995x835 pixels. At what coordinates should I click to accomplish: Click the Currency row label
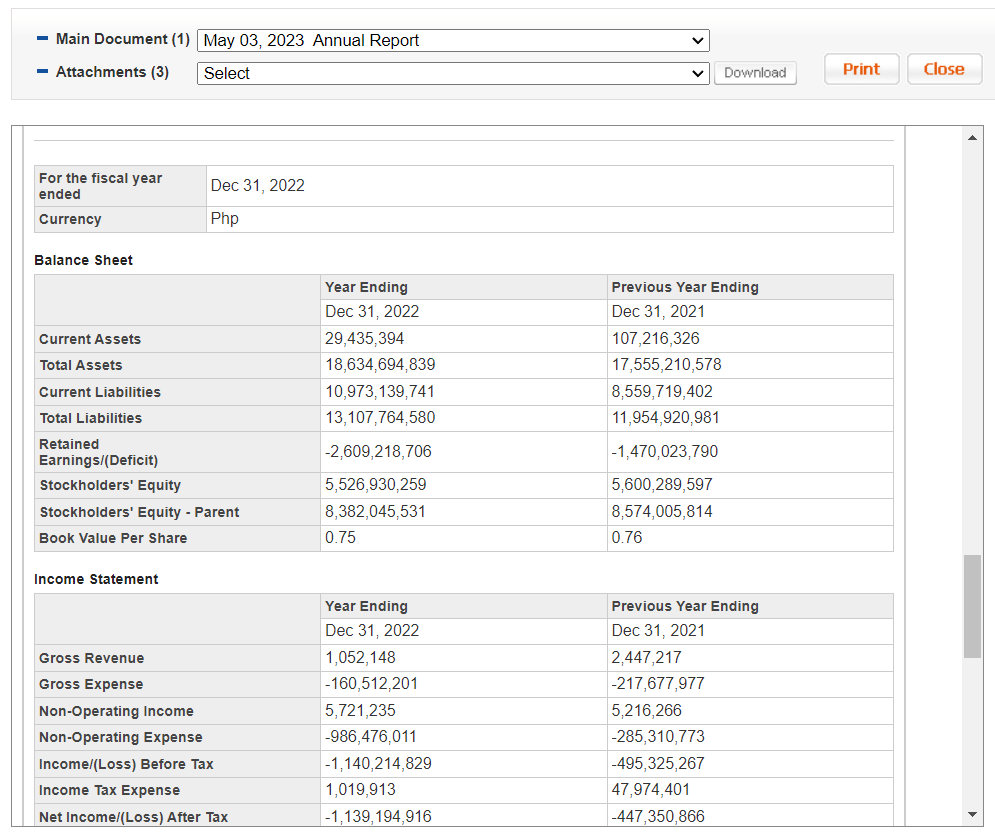pos(70,220)
